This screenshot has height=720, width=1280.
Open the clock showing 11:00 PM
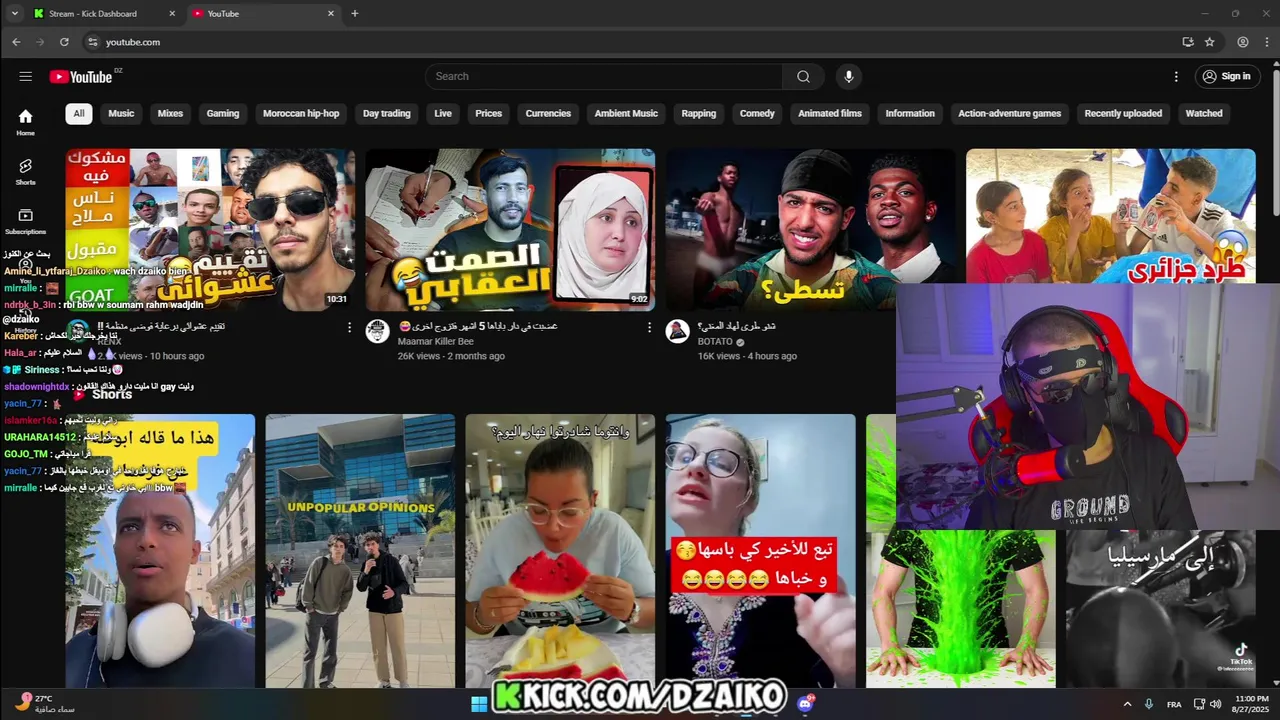1251,704
